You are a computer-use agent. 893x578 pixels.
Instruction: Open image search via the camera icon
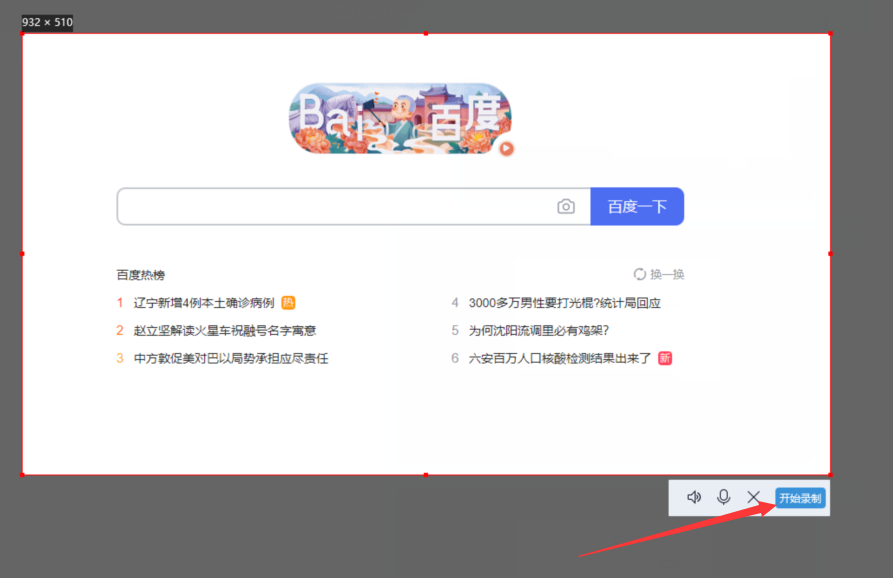(566, 207)
